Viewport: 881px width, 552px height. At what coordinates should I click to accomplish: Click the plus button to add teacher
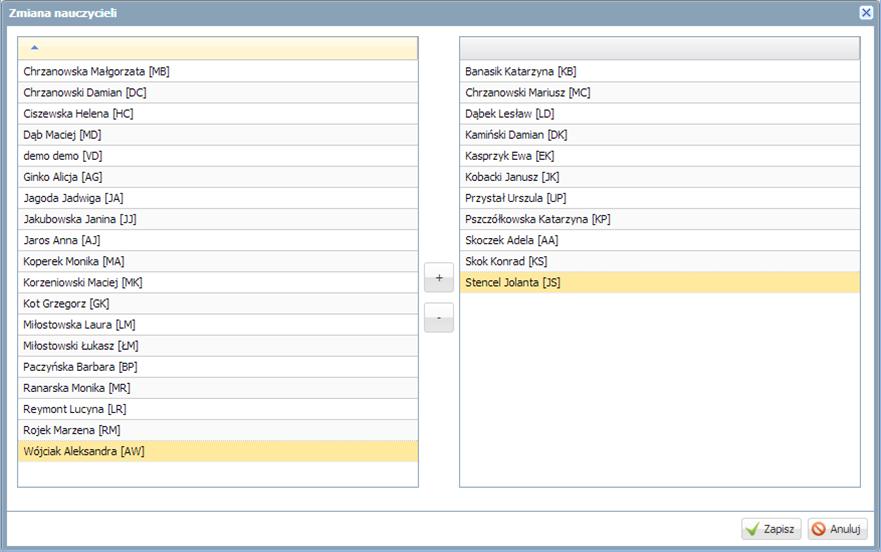point(439,278)
